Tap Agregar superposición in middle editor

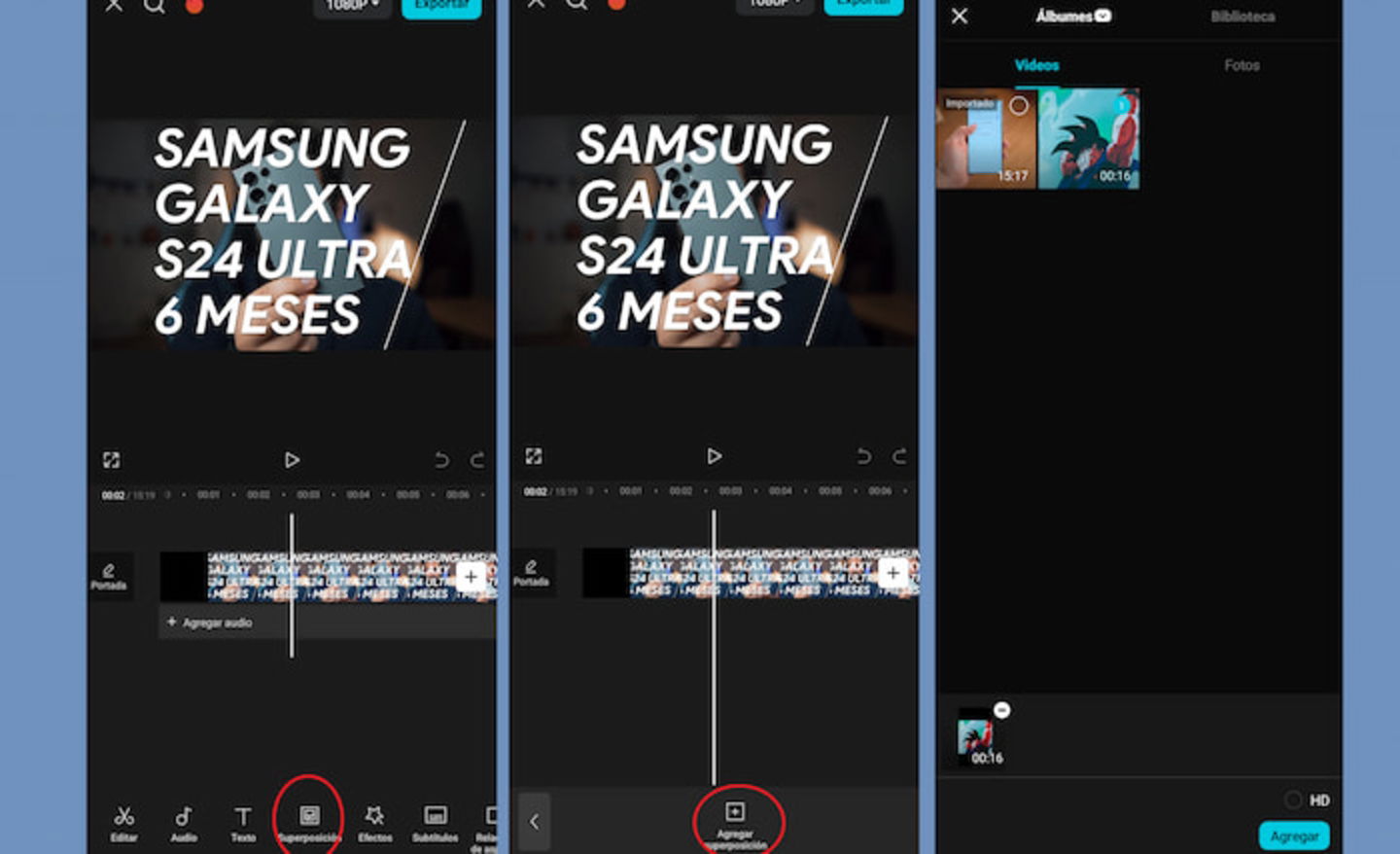735,825
